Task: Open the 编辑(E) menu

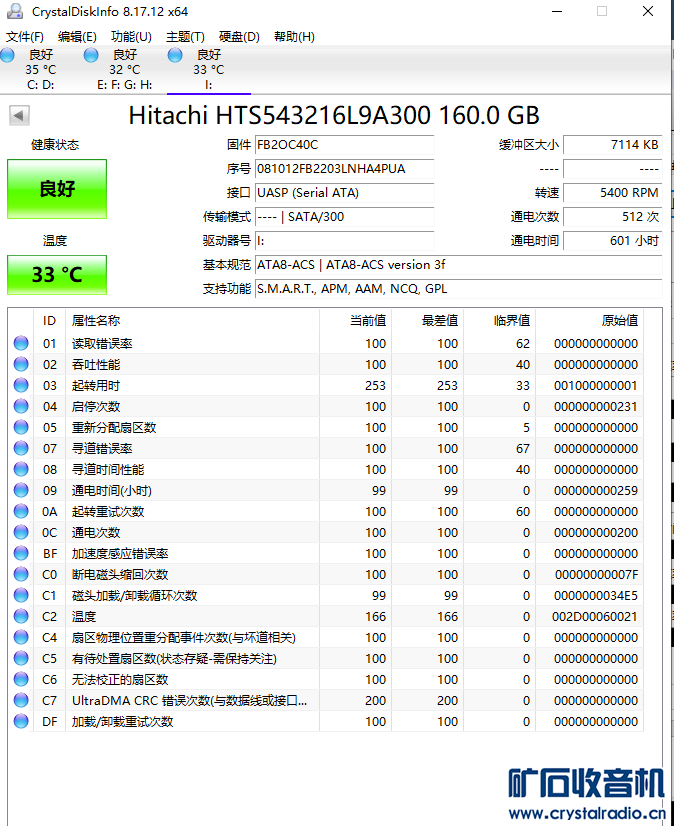Action: click(77, 36)
